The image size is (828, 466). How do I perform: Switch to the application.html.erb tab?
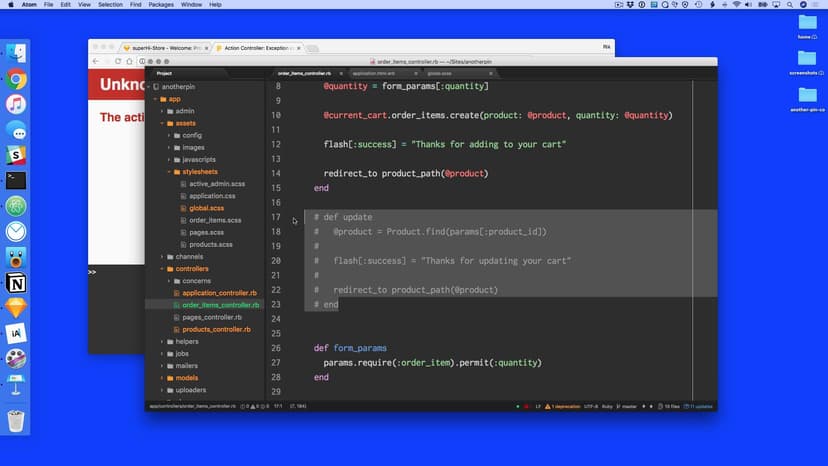tap(374, 73)
